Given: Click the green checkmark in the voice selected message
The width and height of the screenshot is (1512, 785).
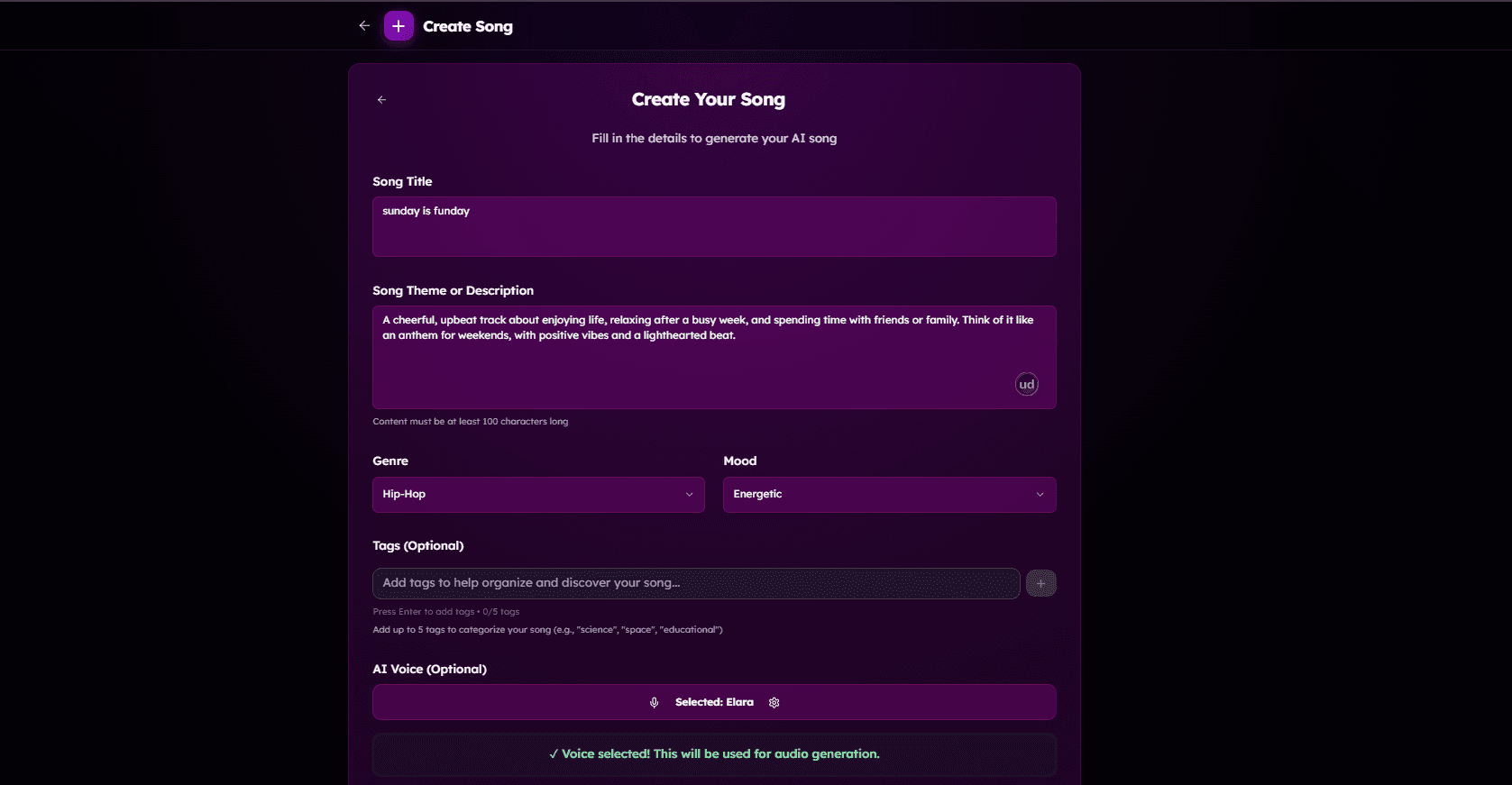Looking at the screenshot, I should point(554,754).
